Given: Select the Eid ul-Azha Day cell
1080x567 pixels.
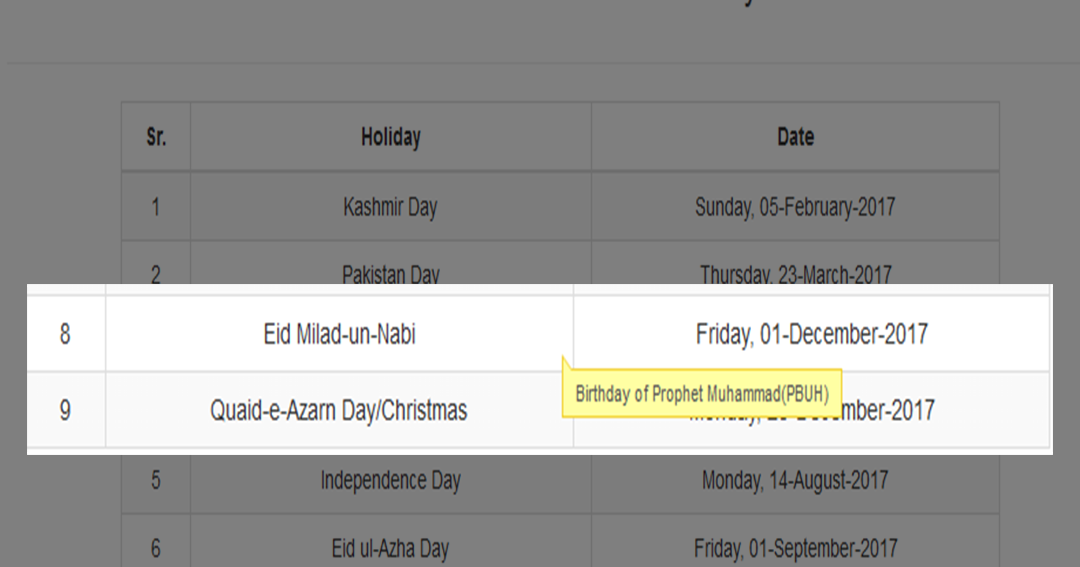Looking at the screenshot, I should click(391, 548).
